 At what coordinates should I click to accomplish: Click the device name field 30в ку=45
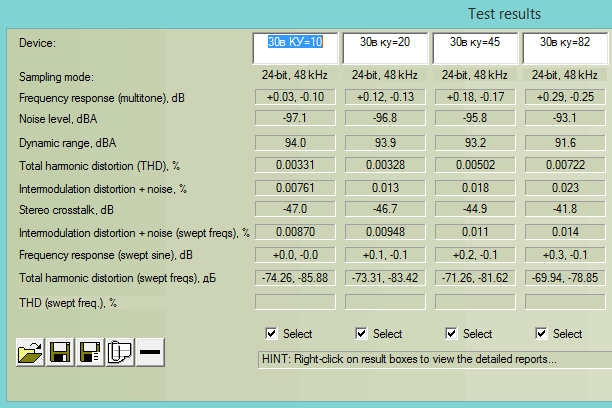click(x=475, y=48)
